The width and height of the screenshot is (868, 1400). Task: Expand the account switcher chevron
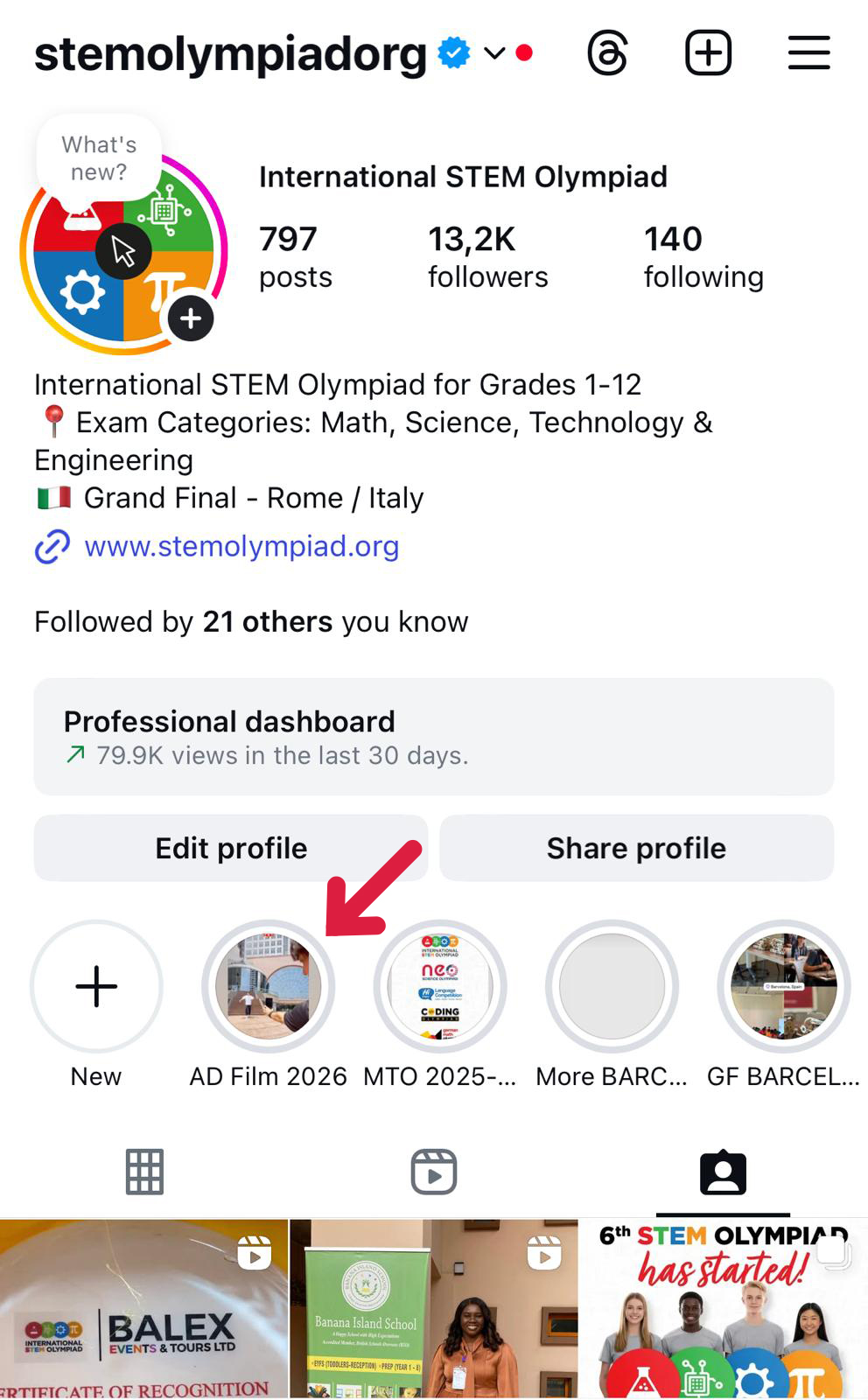pyautogui.click(x=494, y=53)
